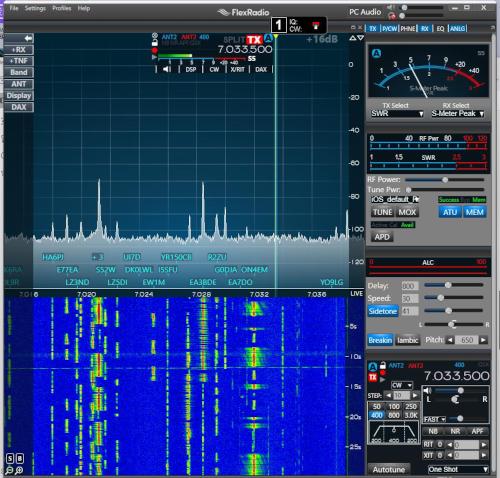Click the slice flag close X icon
This screenshot has width=500, height=478.
click(155, 35)
